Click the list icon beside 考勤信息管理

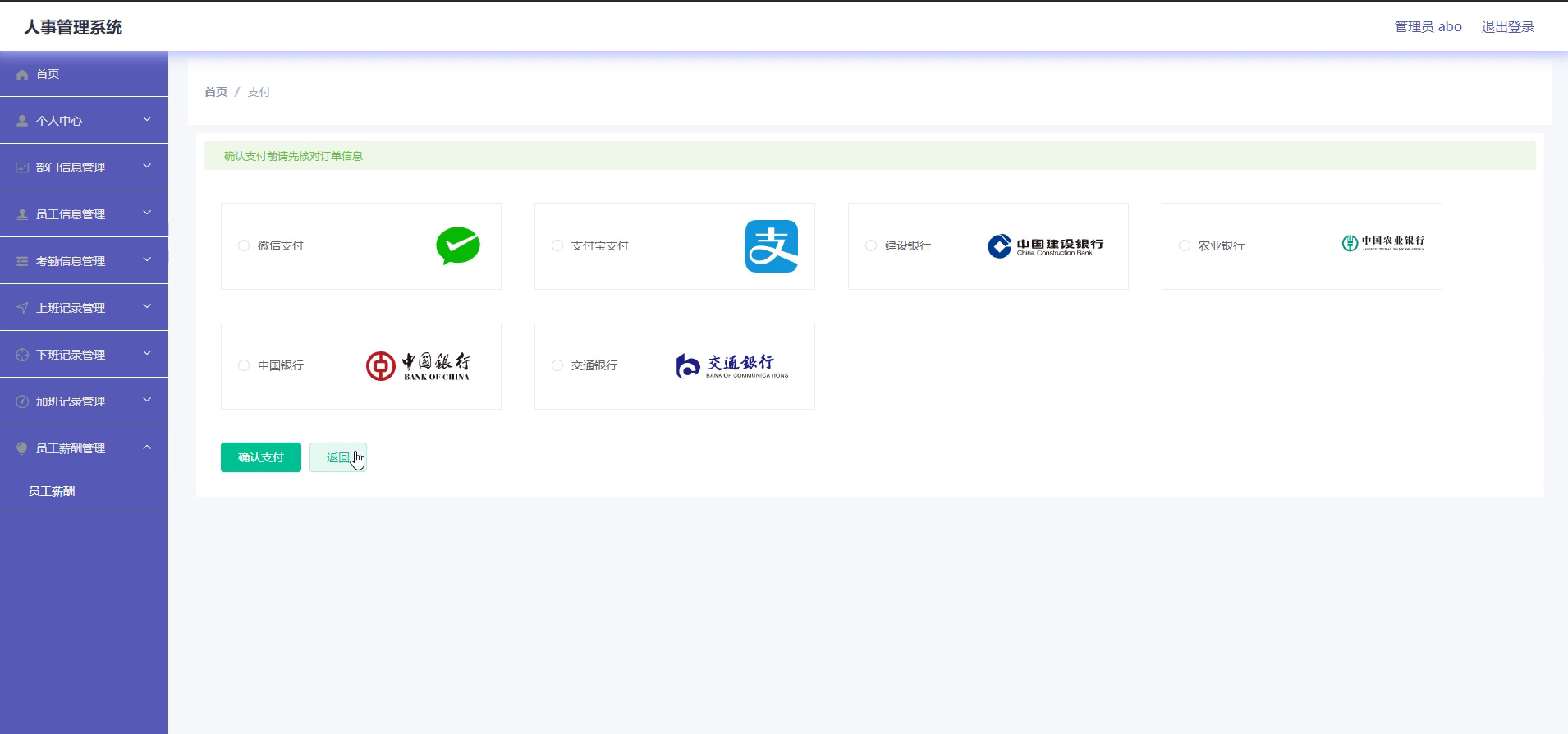tap(22, 261)
